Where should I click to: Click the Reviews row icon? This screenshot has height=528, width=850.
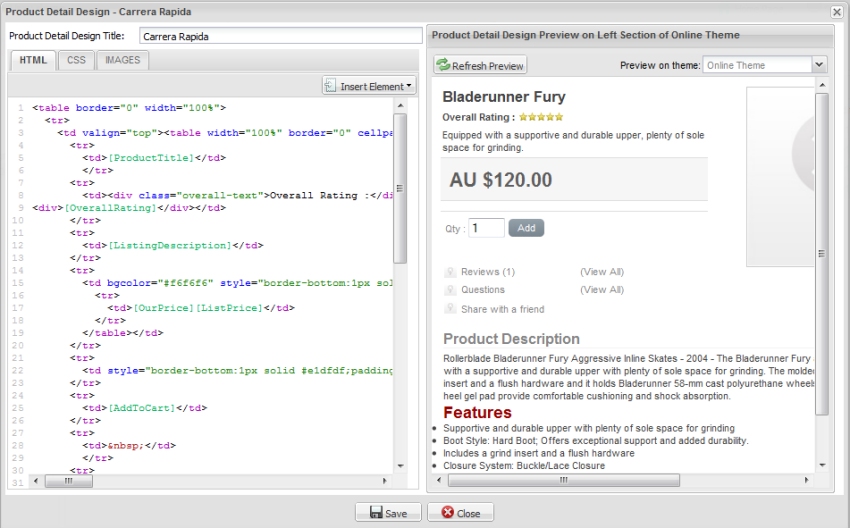click(x=450, y=272)
